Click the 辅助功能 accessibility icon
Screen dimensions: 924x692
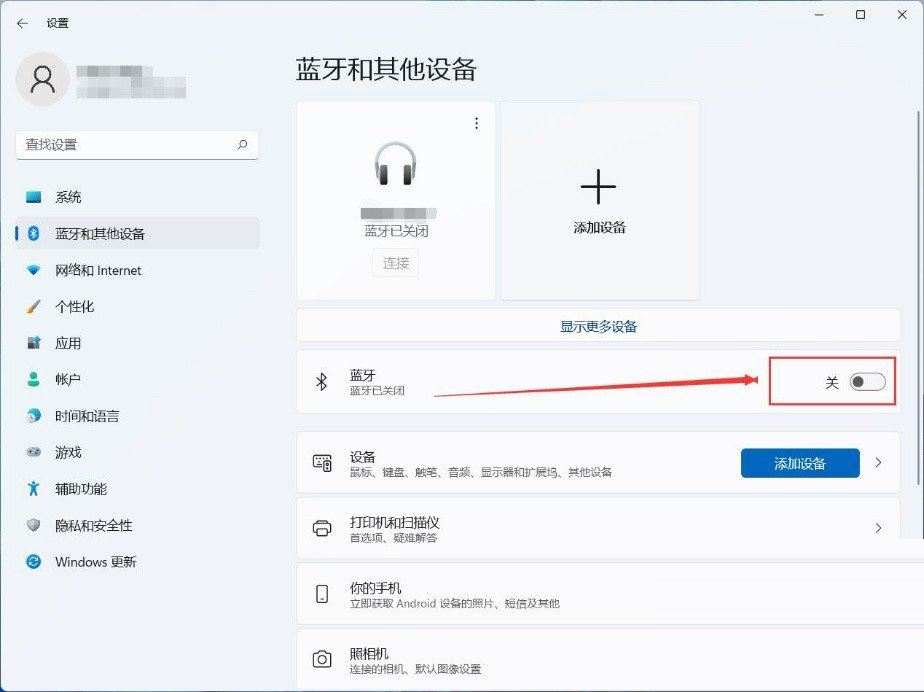34,489
